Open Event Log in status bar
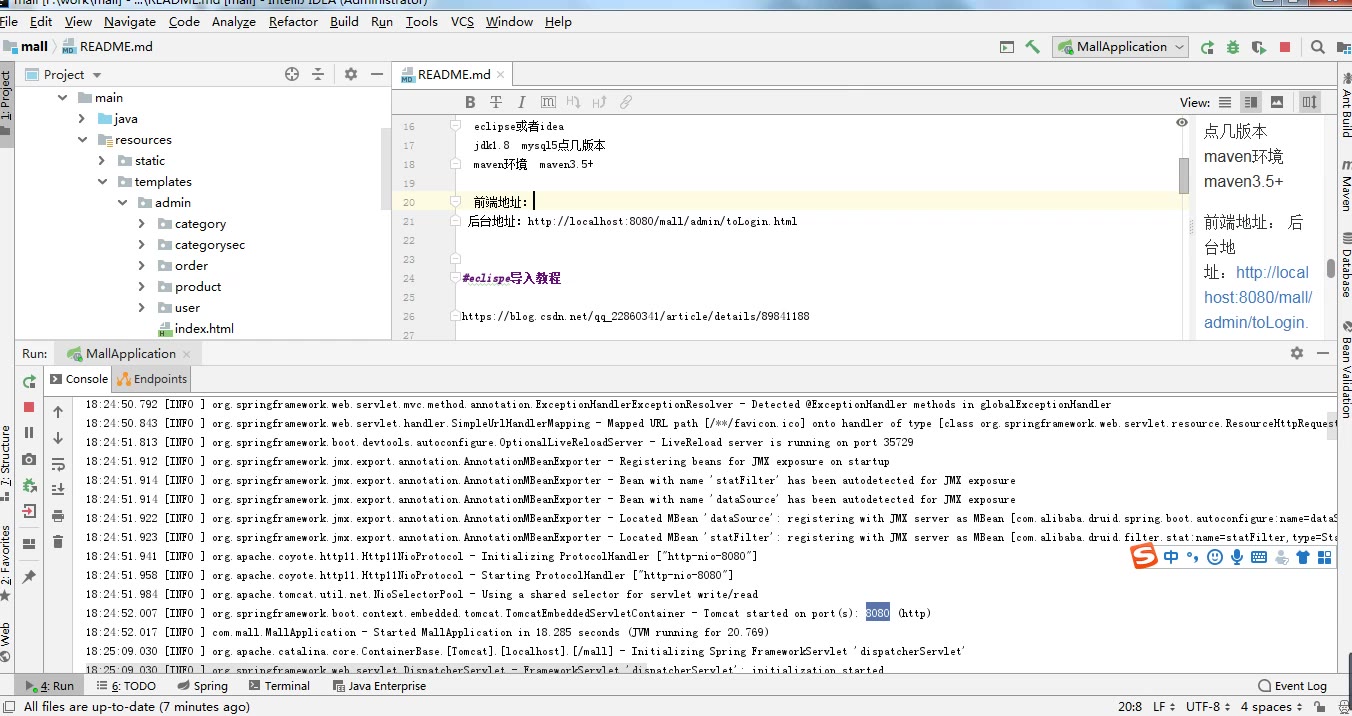 (1292, 686)
